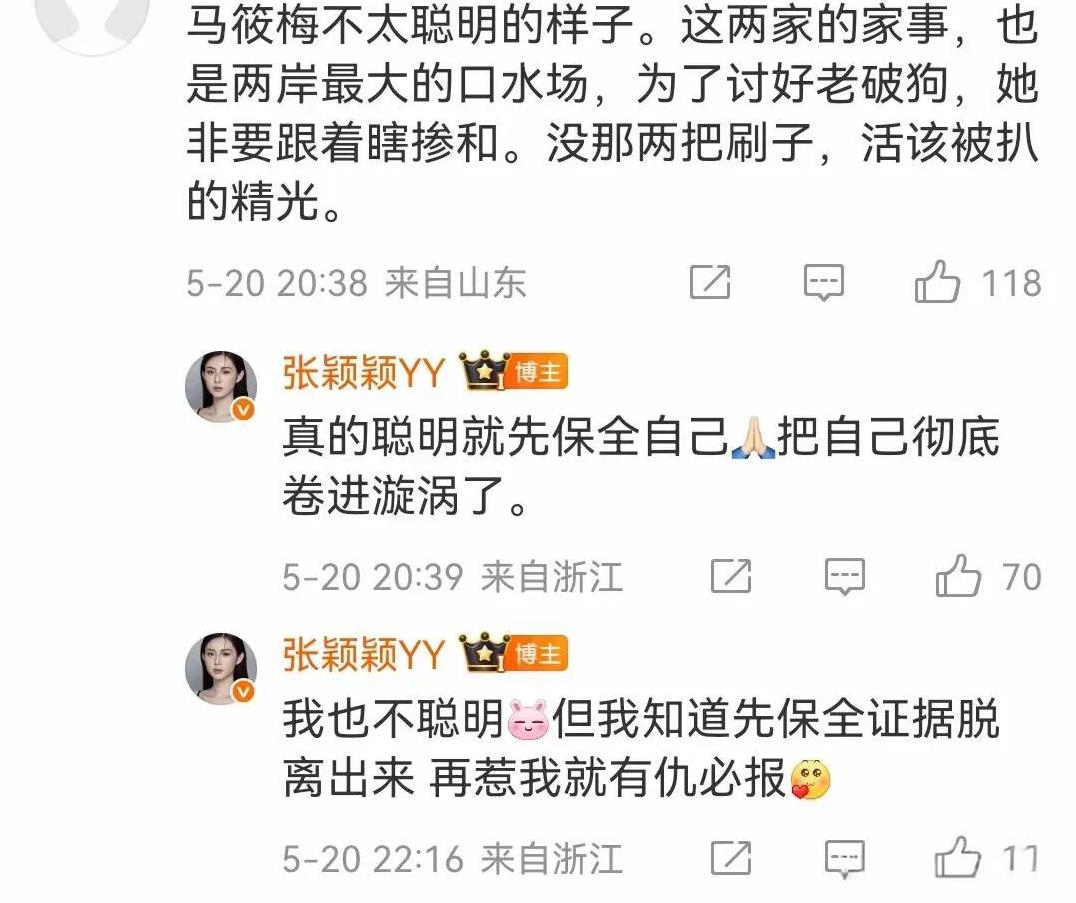Tap the crown badge on second reply
Screen dimensions: 1076x903
(x=484, y=651)
